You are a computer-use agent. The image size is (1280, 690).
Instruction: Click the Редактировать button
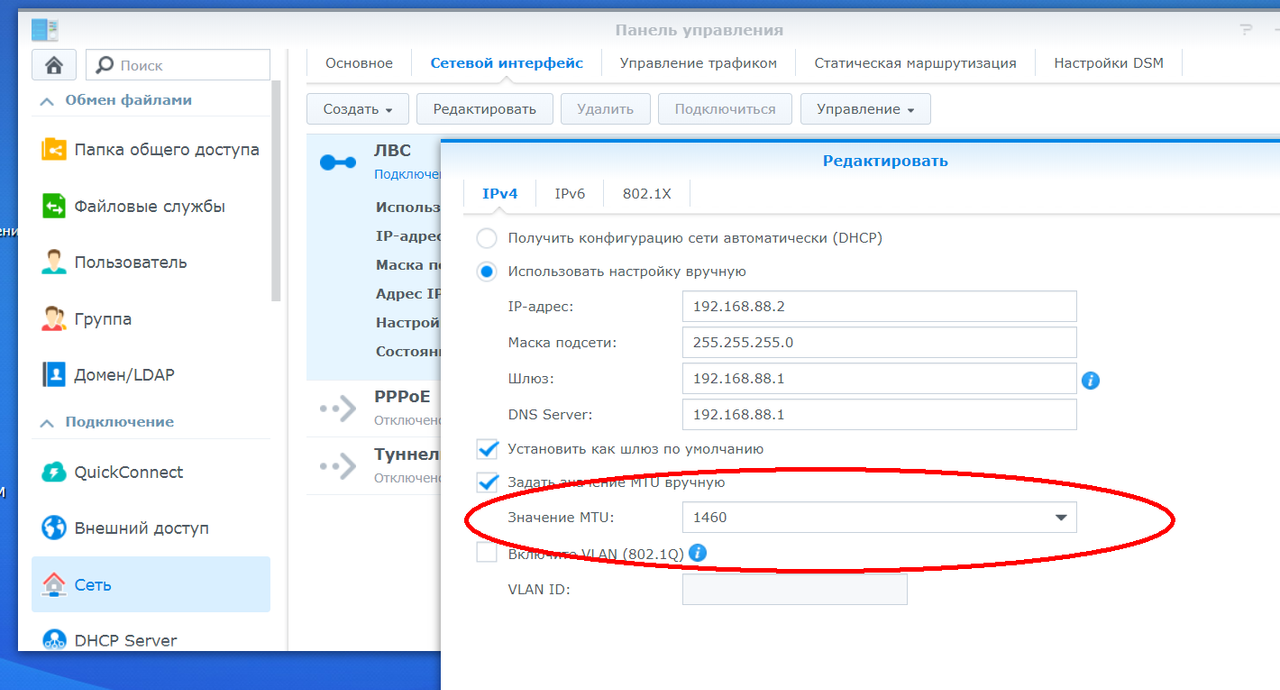tap(485, 109)
